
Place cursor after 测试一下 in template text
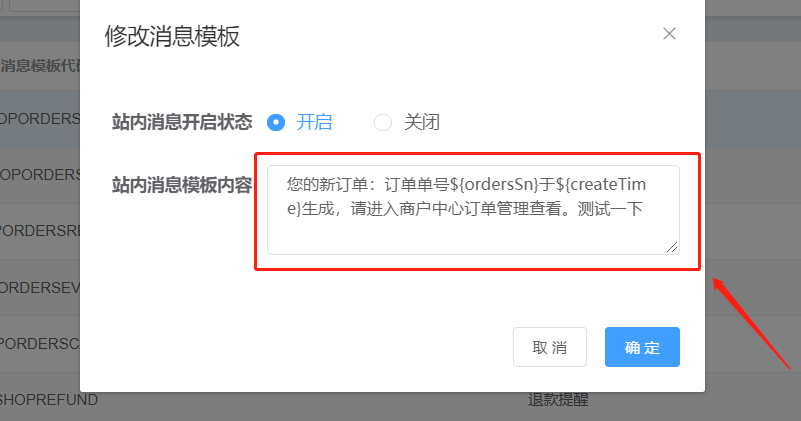tap(644, 208)
